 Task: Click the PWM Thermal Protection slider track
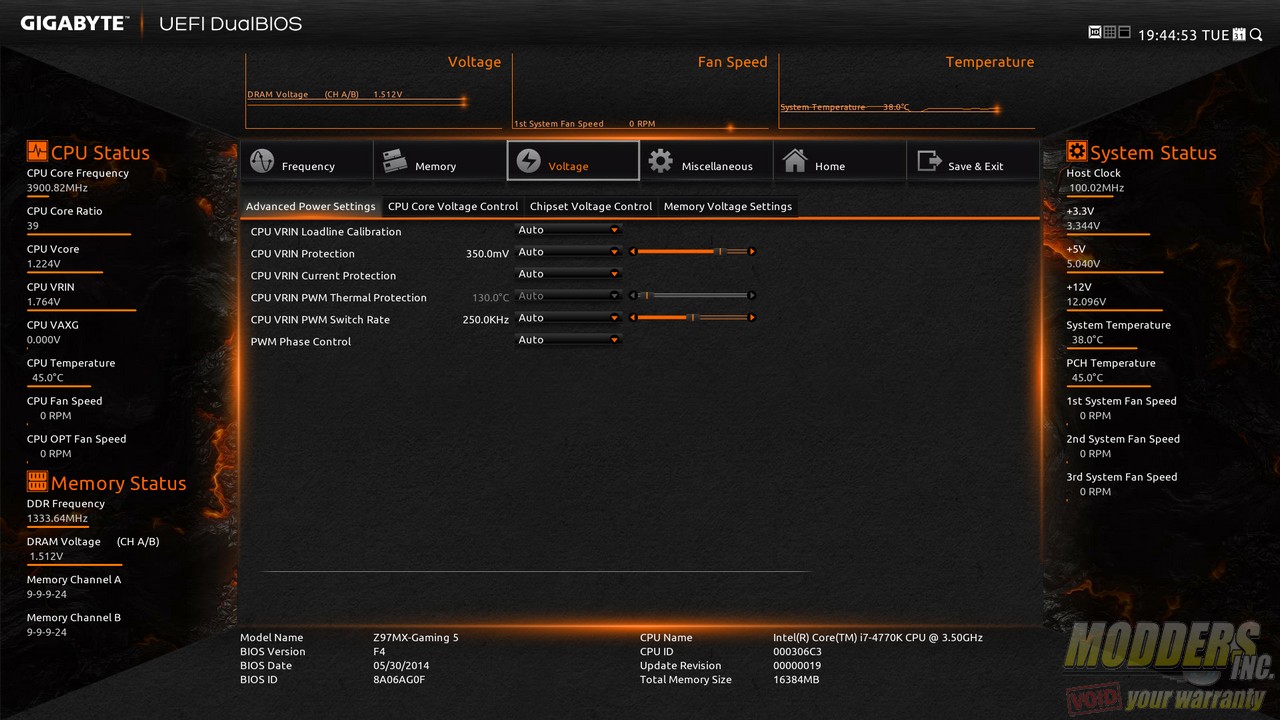[692, 296]
